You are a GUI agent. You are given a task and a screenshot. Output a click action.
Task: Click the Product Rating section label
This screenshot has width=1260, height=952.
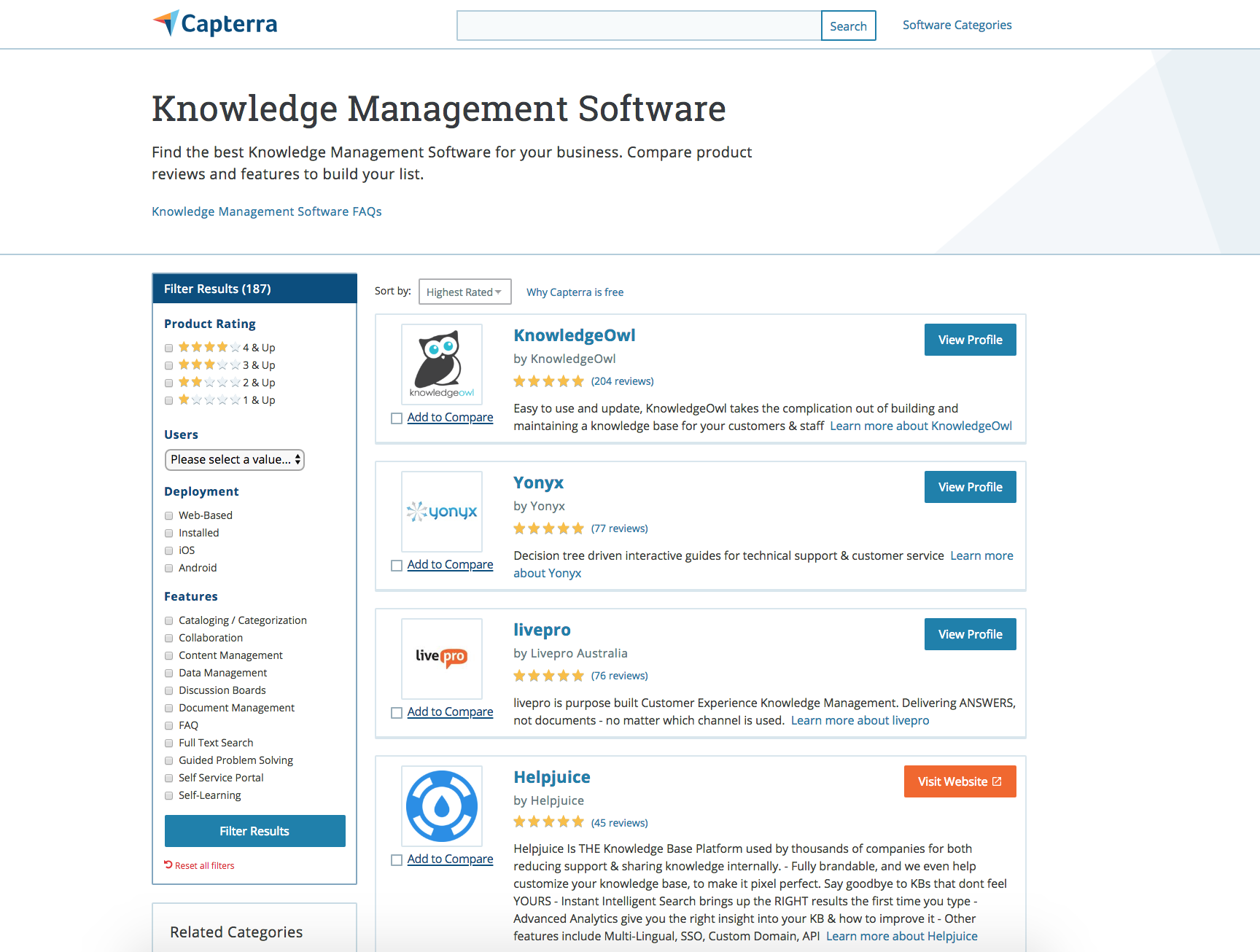click(210, 324)
